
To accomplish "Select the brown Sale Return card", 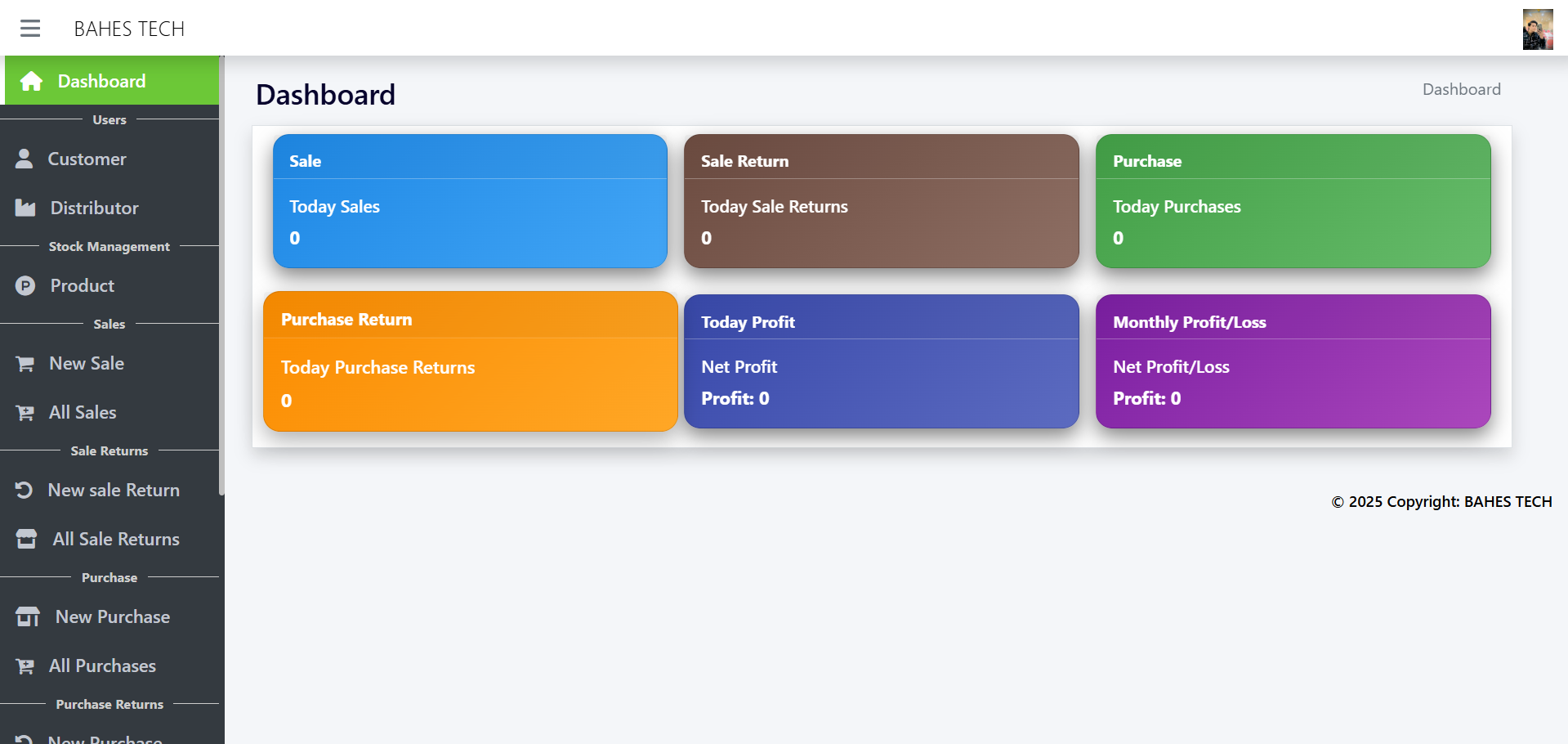I will (x=882, y=201).
